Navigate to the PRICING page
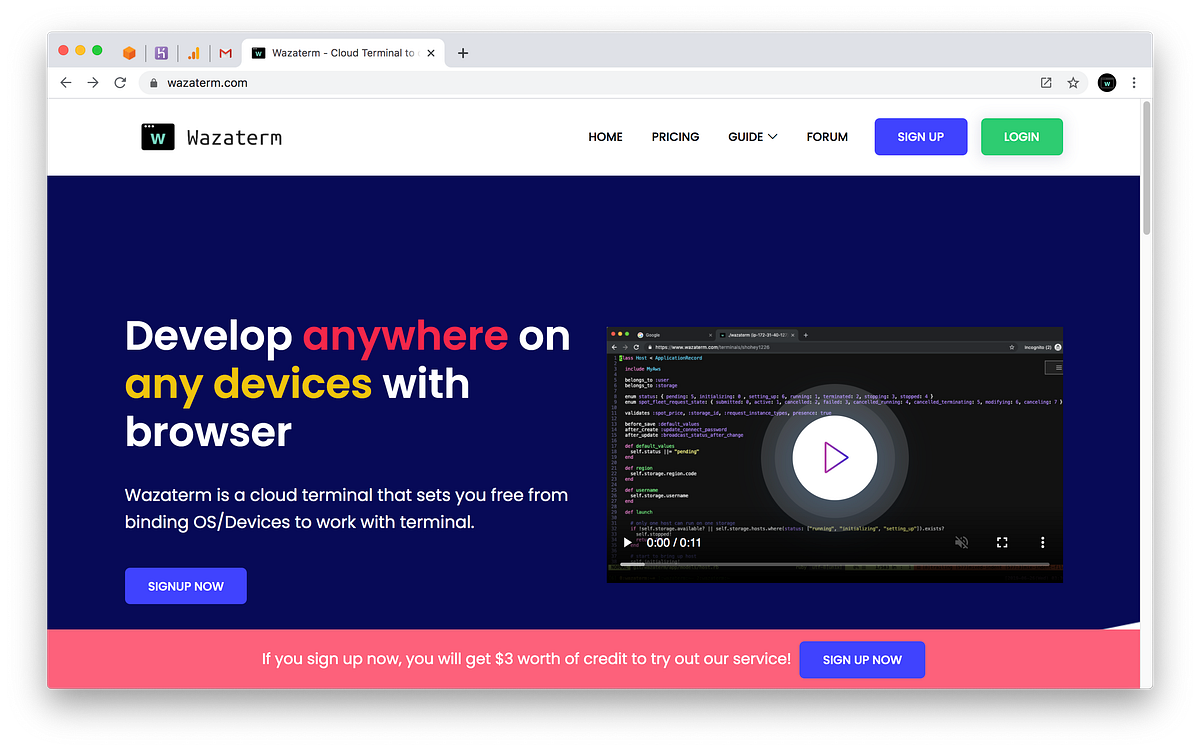This screenshot has width=1200, height=751. pyautogui.click(x=675, y=136)
